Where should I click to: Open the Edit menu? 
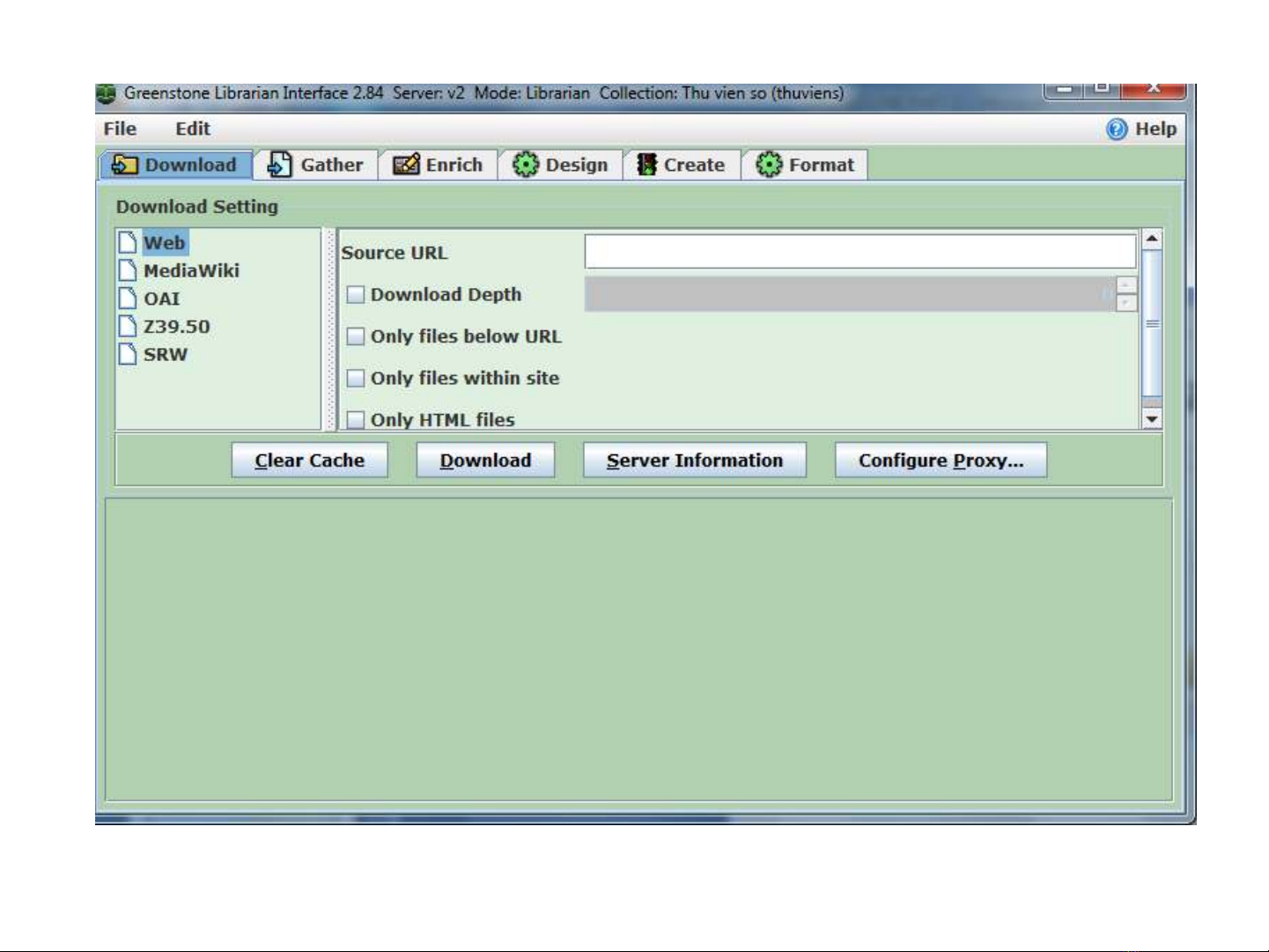click(x=192, y=129)
